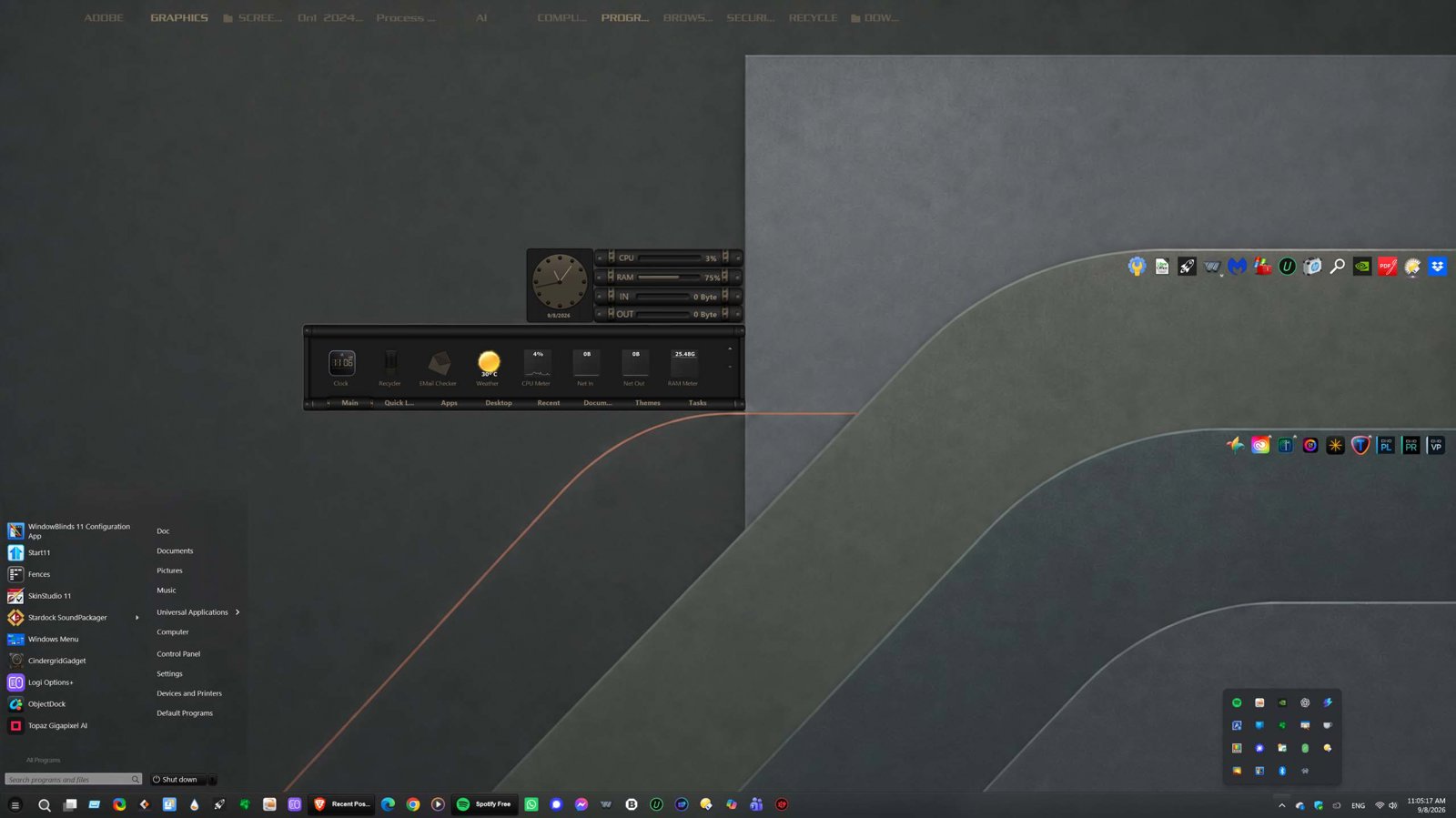Viewport: 1456px width, 818px height.
Task: Open WhatsApp from the taskbar
Action: (x=531, y=804)
